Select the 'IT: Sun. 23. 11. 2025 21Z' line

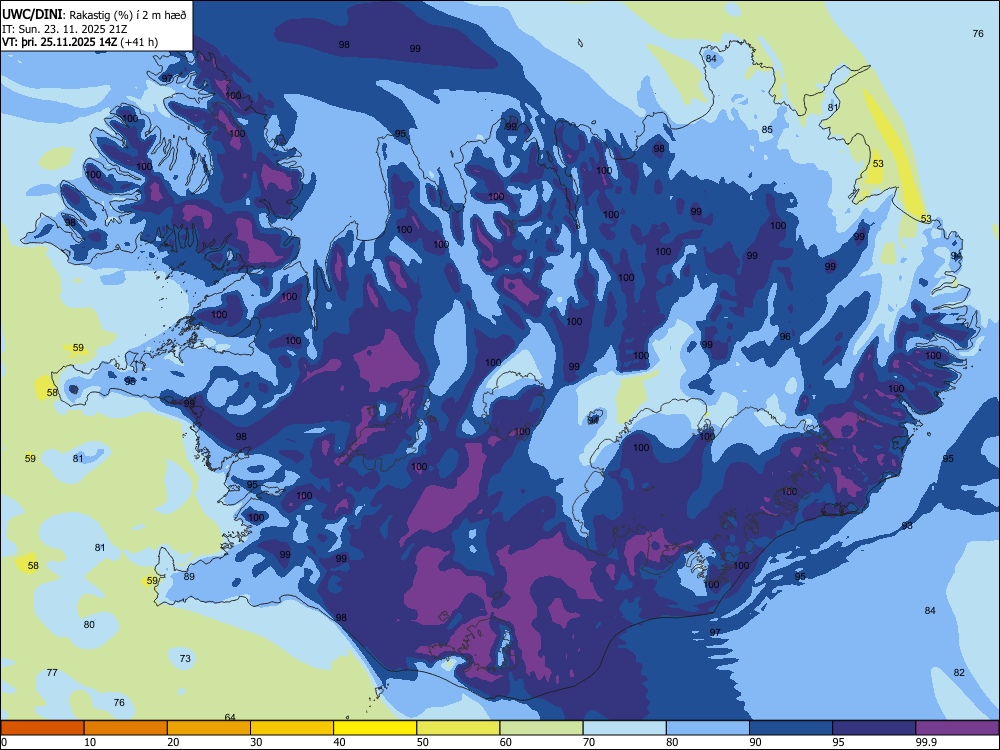coord(64,29)
